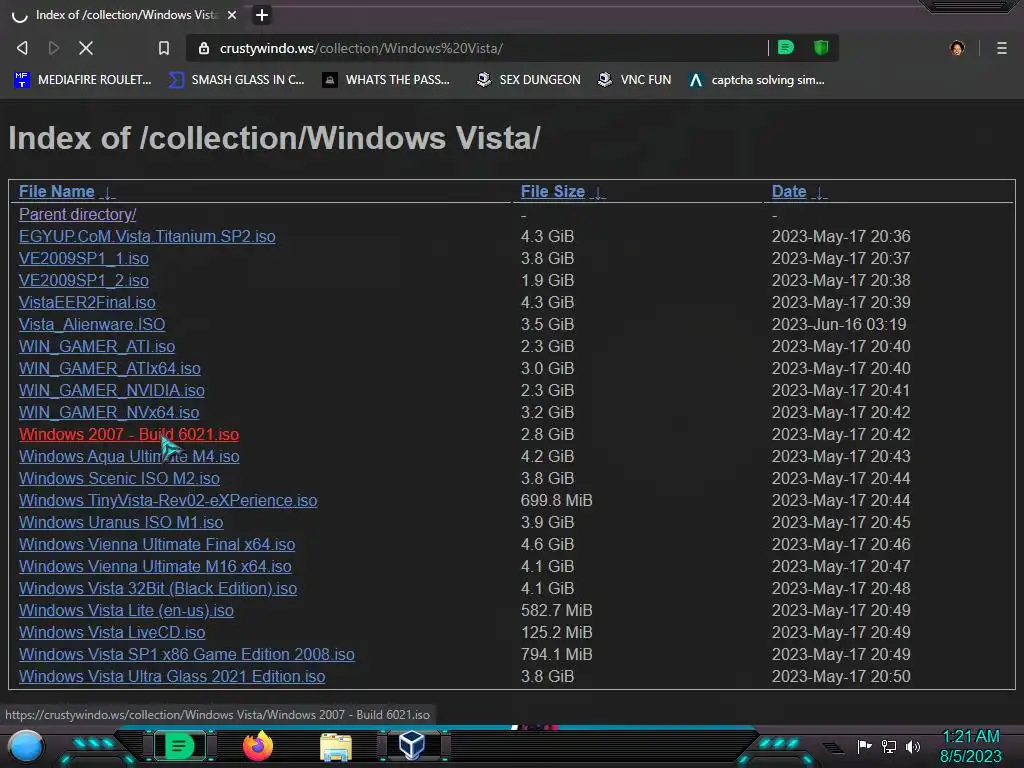This screenshot has width=1024, height=768.
Task: Download WIN_GAMER_ATIx64.iso
Action: 110,368
